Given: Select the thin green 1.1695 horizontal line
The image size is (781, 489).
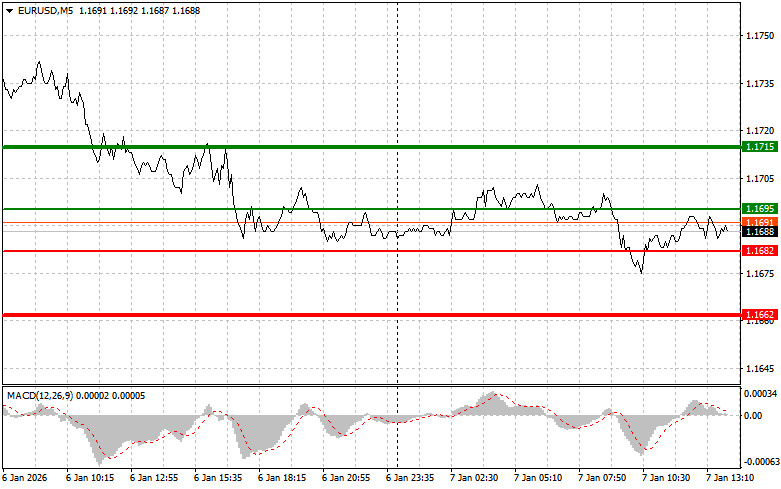Looking at the screenshot, I should 372,209.
